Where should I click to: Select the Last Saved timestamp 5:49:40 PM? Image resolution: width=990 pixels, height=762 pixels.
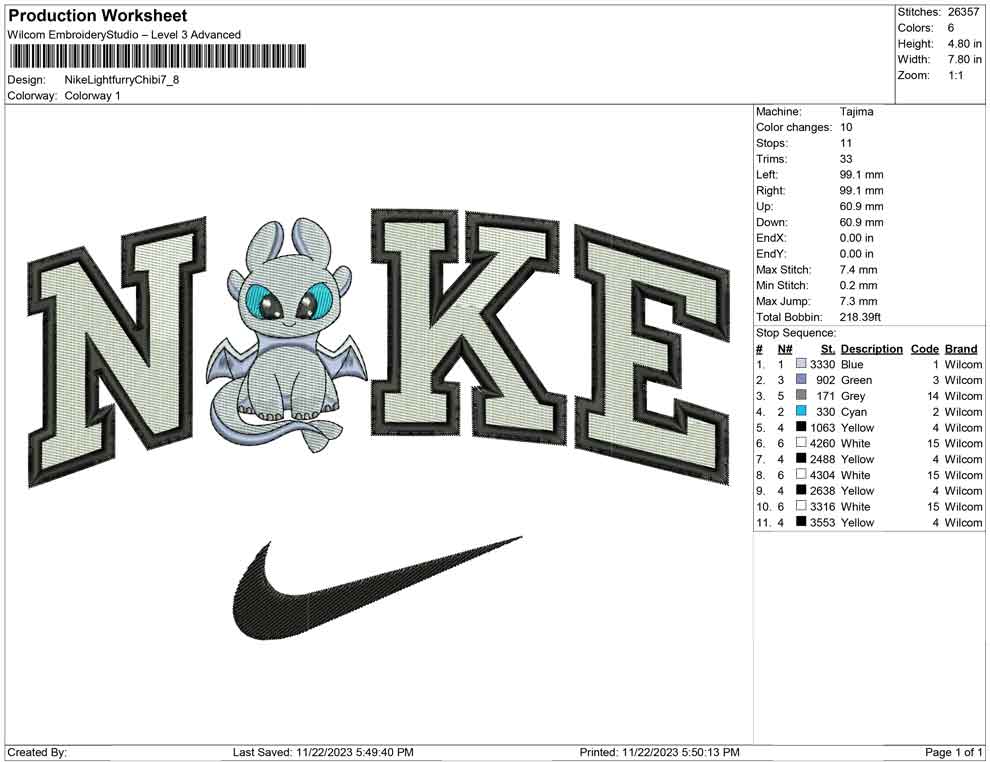385,752
